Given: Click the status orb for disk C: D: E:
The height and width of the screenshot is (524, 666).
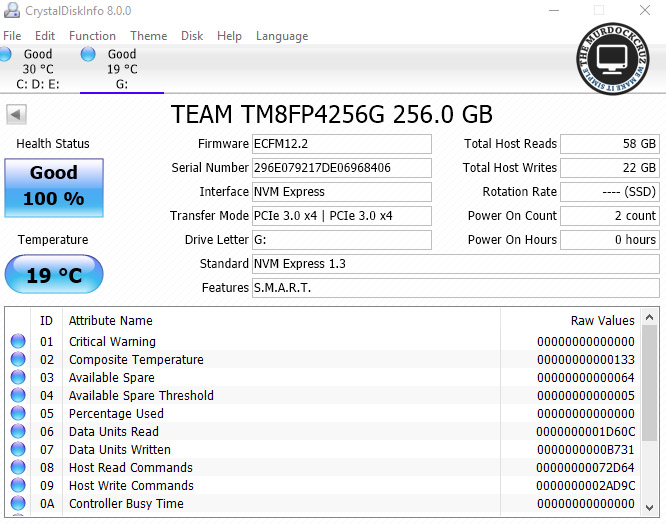Looking at the screenshot, I should point(5,54).
